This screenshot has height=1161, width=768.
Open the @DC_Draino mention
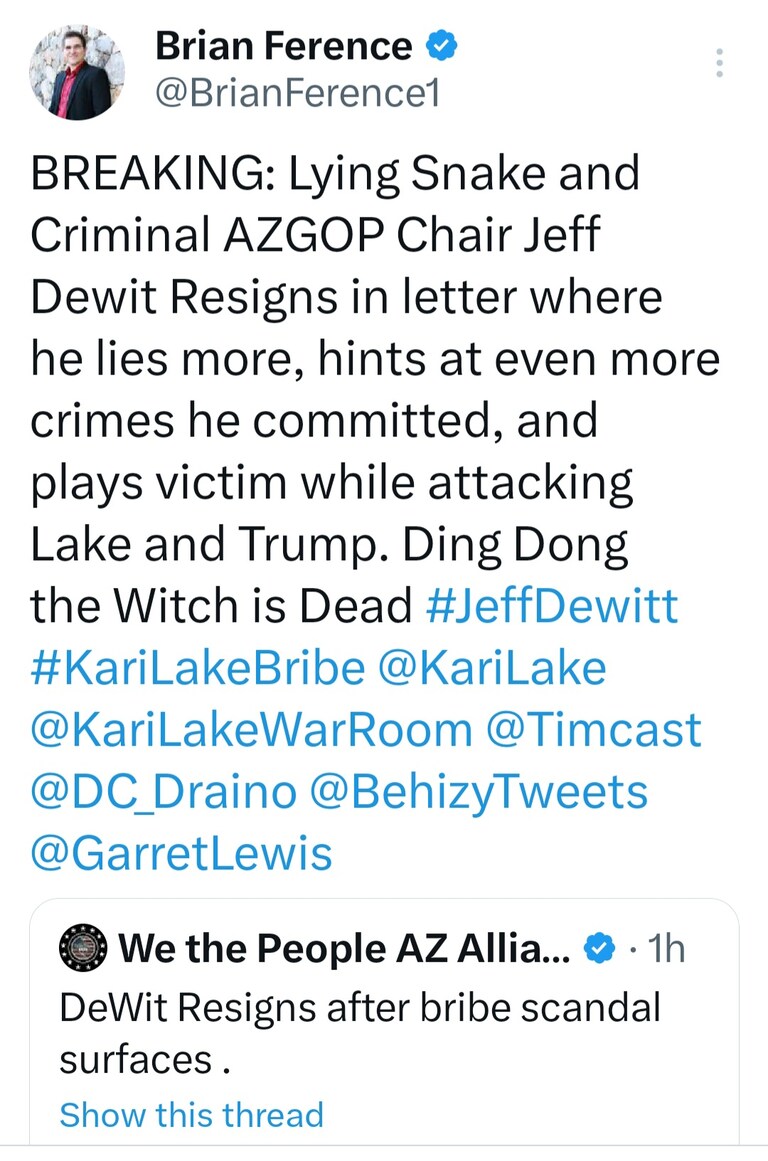click(x=164, y=792)
